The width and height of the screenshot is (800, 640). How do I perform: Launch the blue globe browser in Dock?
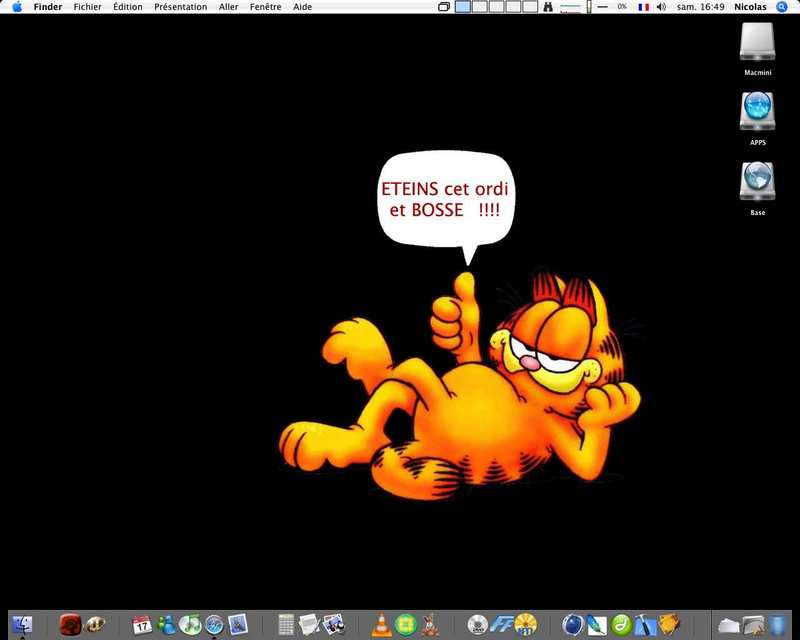pyautogui.click(x=573, y=625)
